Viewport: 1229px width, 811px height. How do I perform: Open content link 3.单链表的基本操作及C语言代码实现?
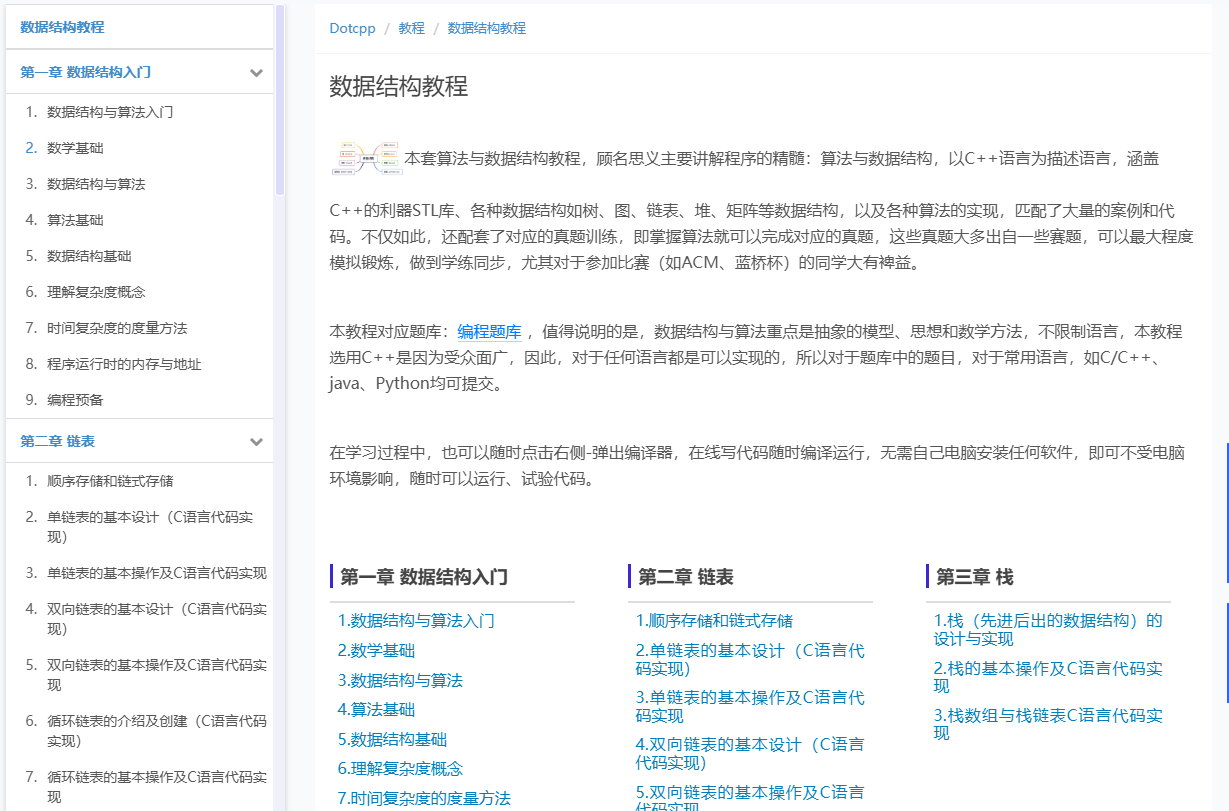(x=750, y=707)
